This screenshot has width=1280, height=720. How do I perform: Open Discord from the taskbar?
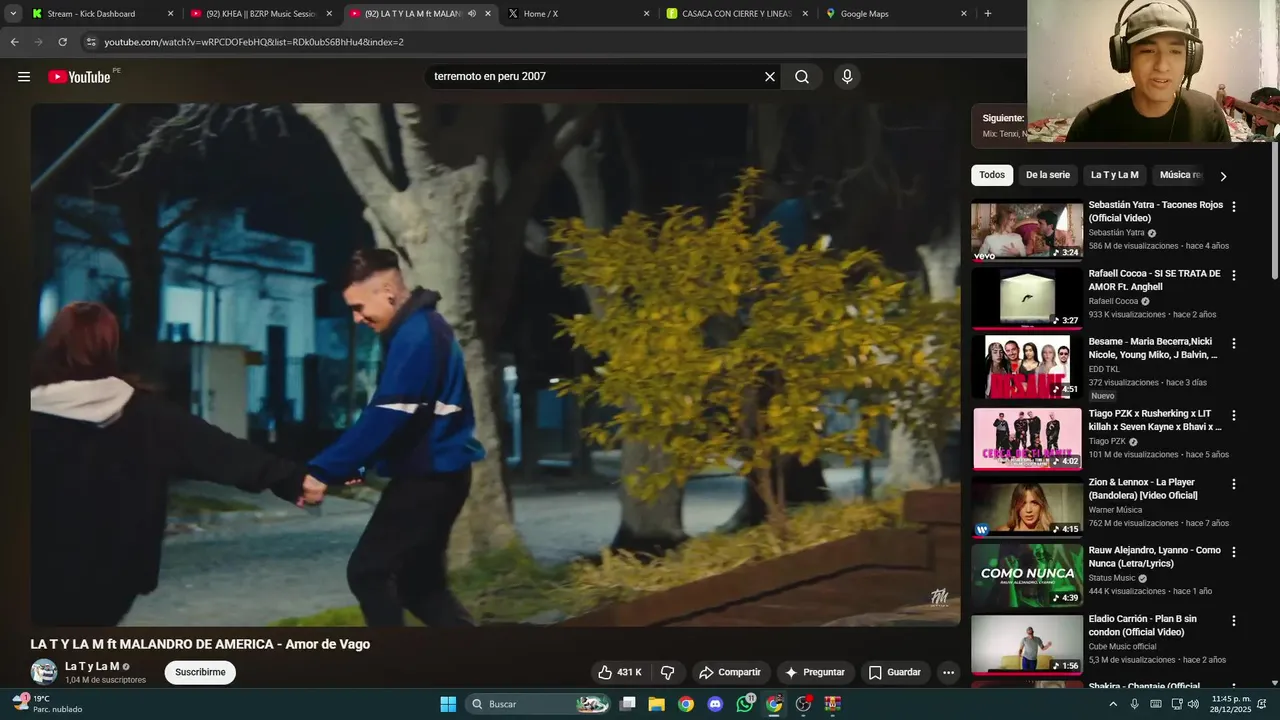(715, 704)
